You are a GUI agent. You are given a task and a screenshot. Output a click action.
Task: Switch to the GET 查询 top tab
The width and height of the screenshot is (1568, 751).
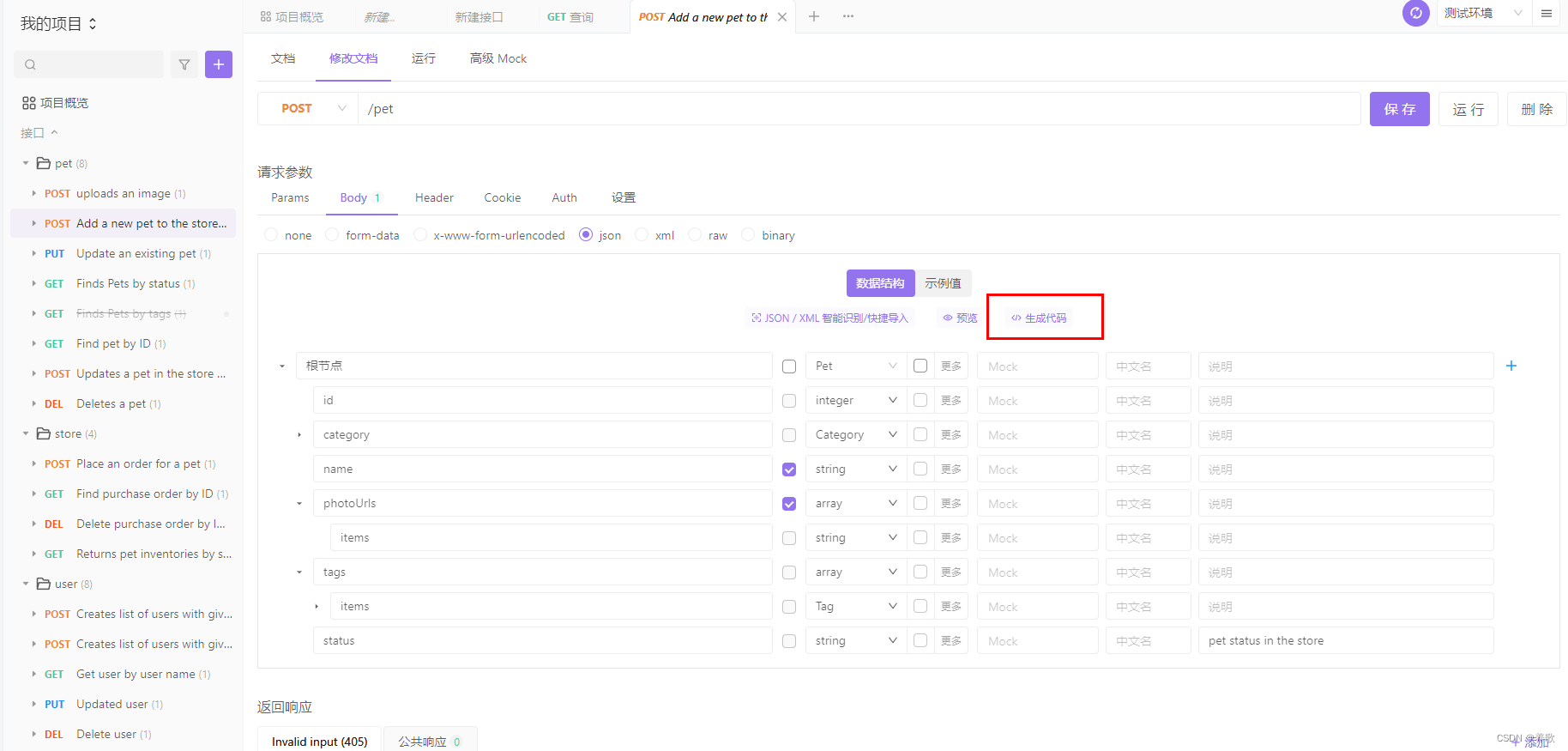(x=570, y=17)
